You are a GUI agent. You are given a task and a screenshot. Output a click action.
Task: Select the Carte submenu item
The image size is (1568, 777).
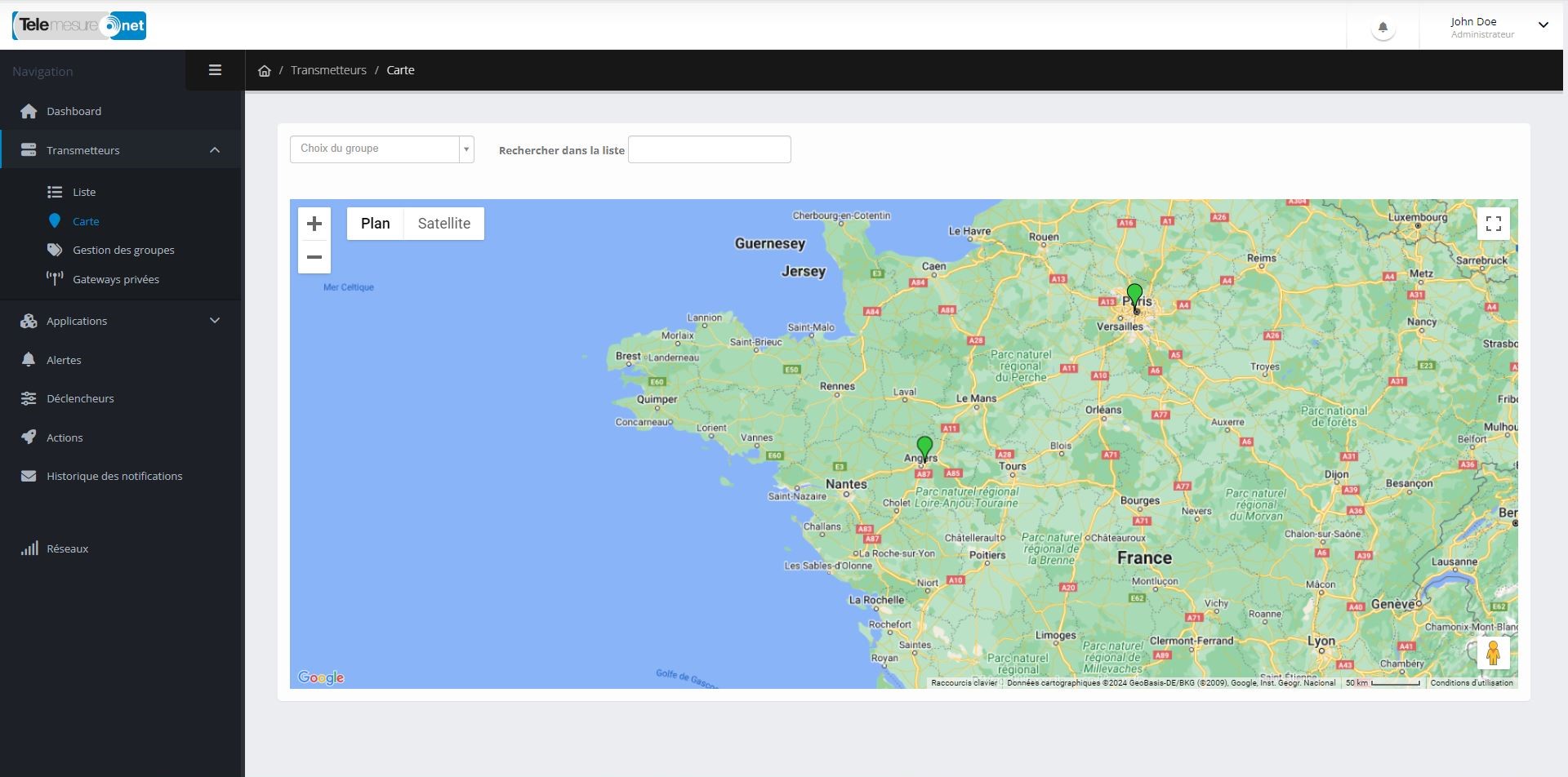coord(86,221)
